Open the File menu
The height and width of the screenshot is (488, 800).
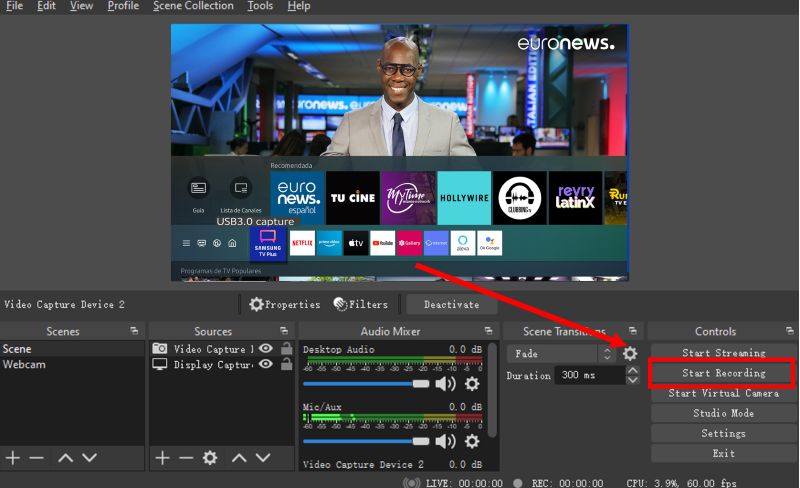coord(14,6)
